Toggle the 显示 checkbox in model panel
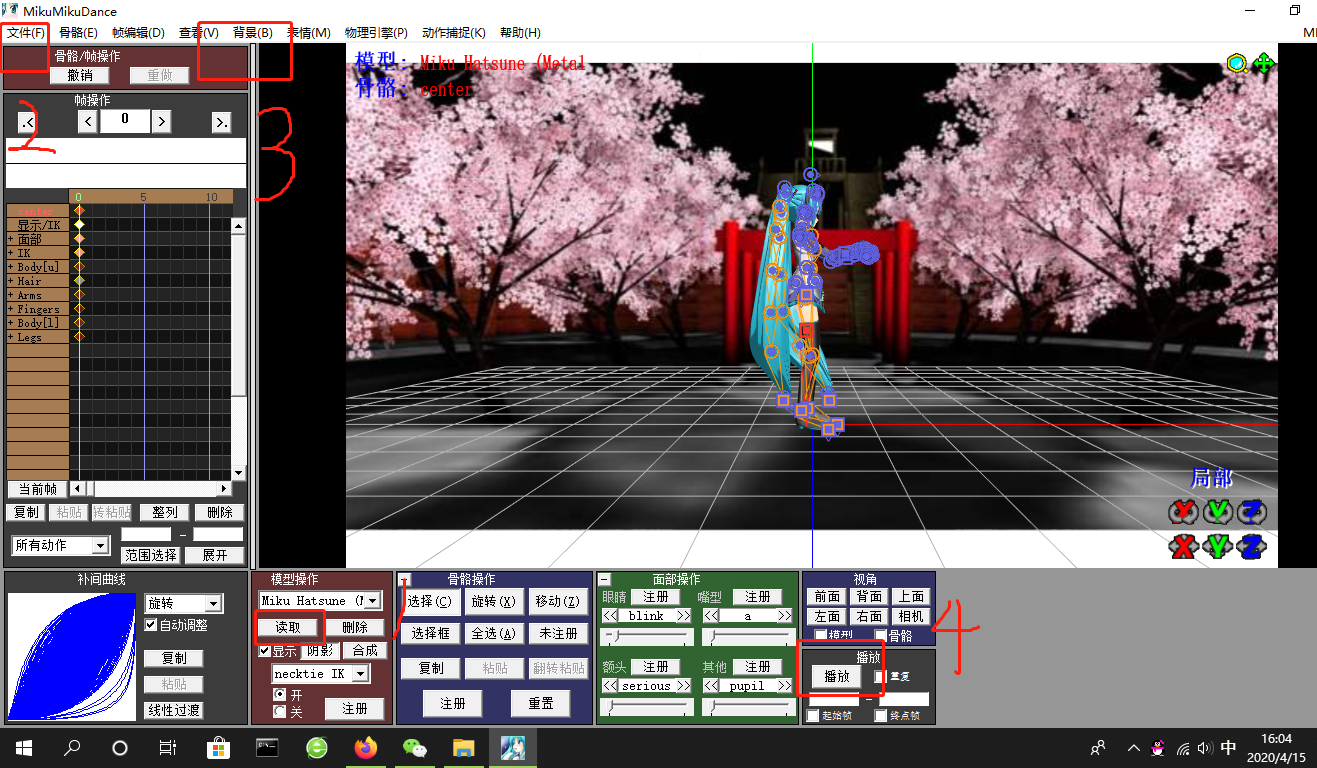 pos(265,651)
